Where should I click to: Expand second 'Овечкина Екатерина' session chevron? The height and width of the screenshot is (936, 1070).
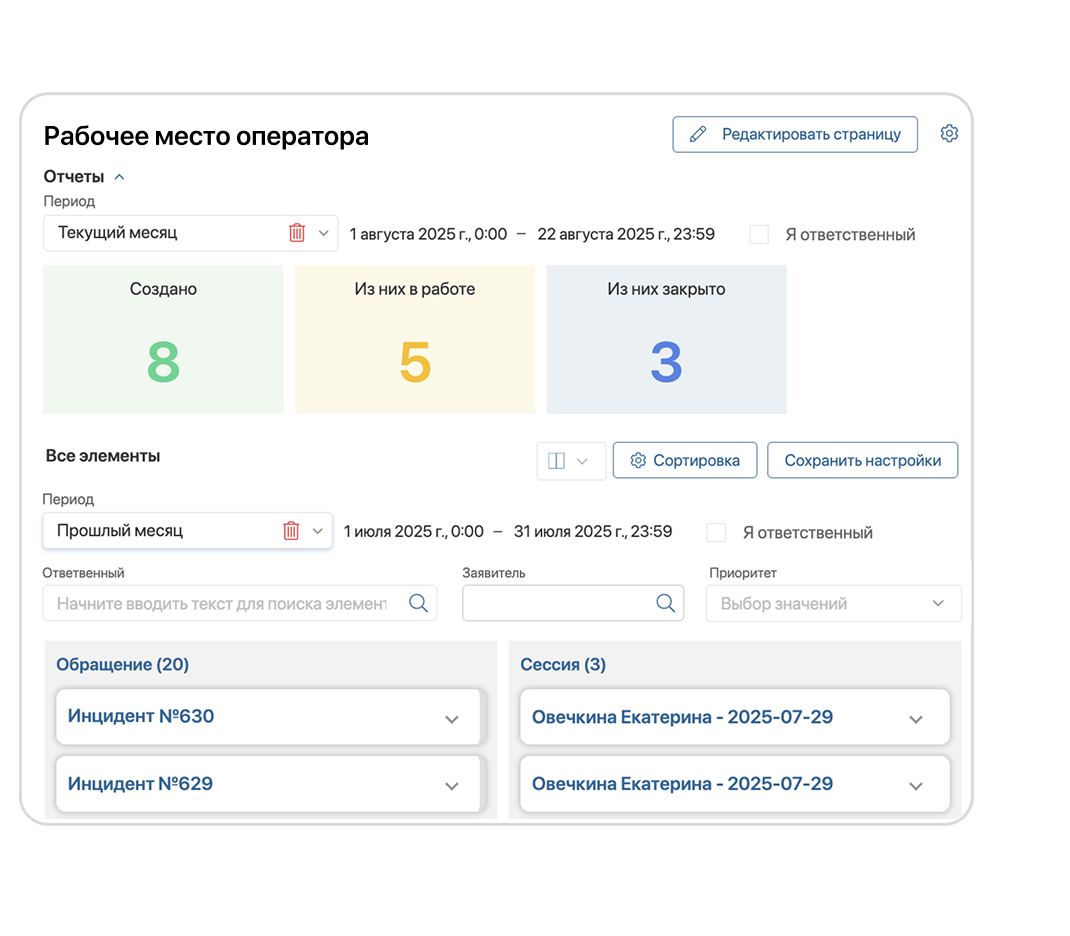[x=916, y=786]
